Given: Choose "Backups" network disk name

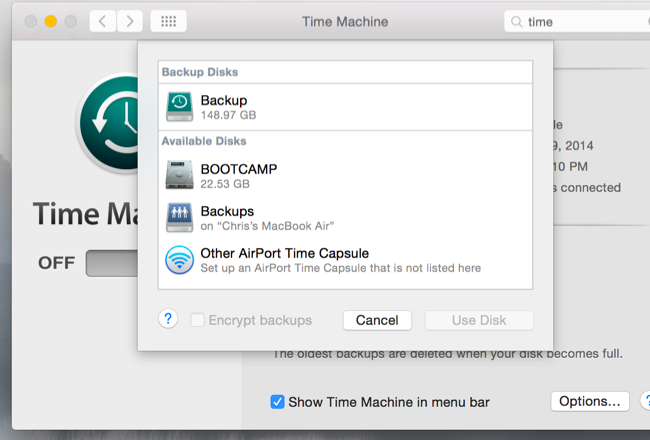Looking at the screenshot, I should tap(227, 211).
